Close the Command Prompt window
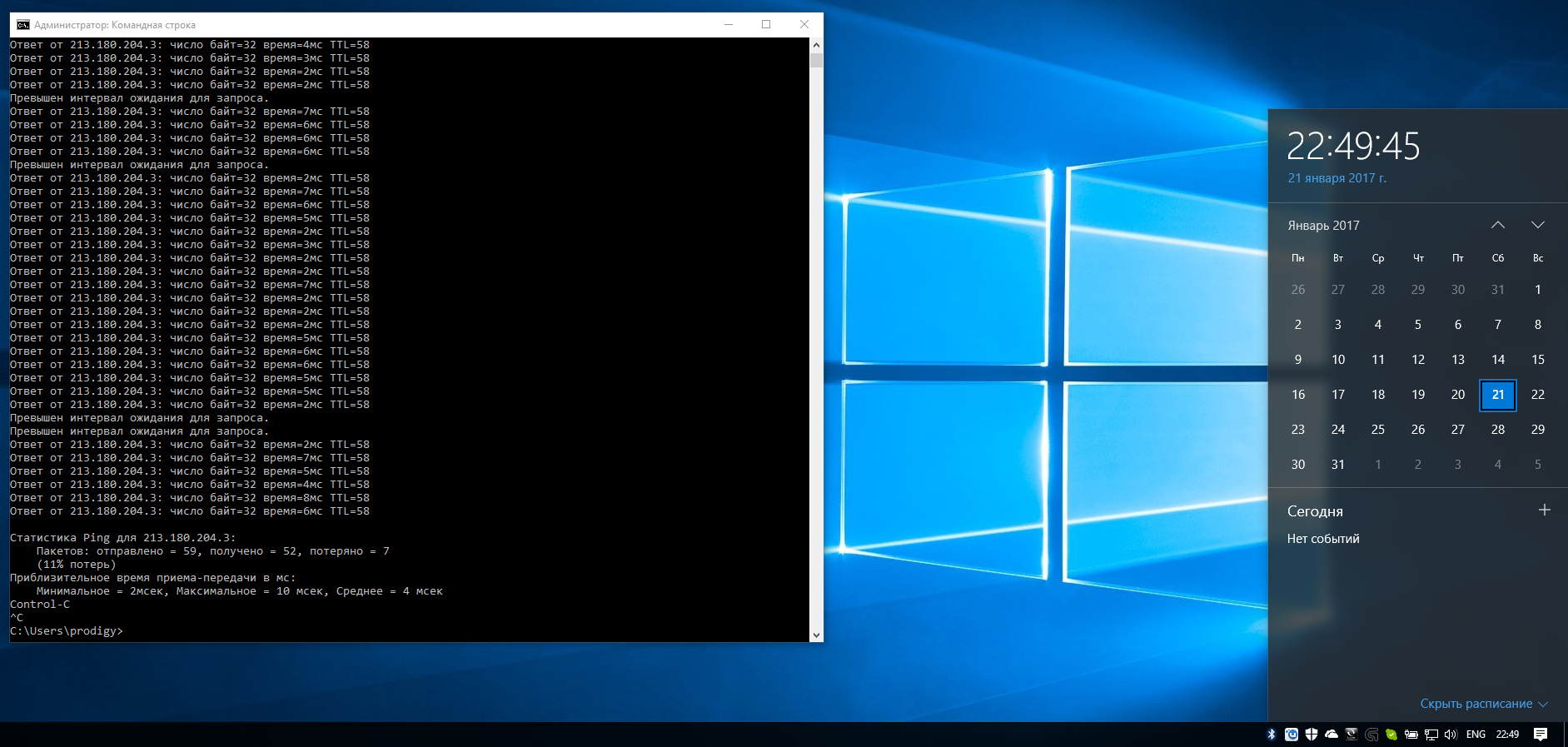Viewport: 1568px width, 747px height. 804,25
